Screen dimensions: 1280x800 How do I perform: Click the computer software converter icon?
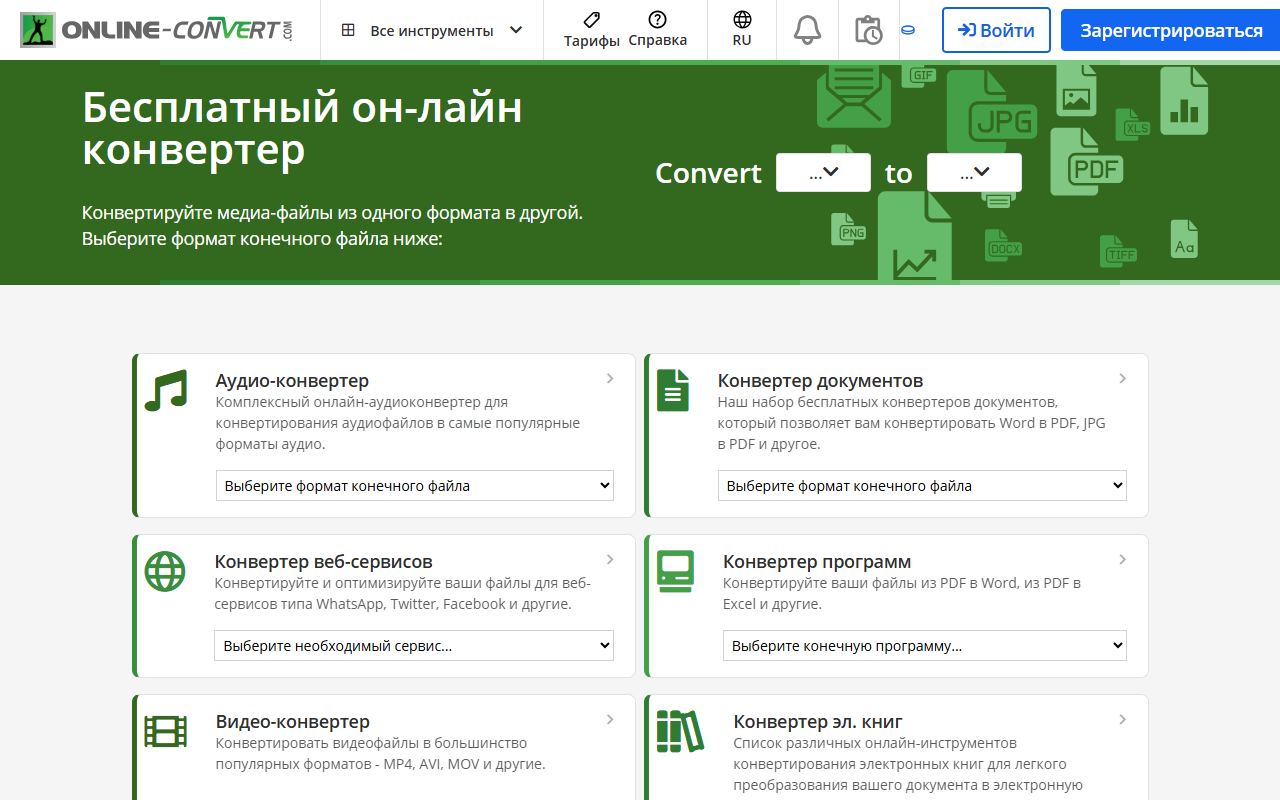click(x=675, y=571)
